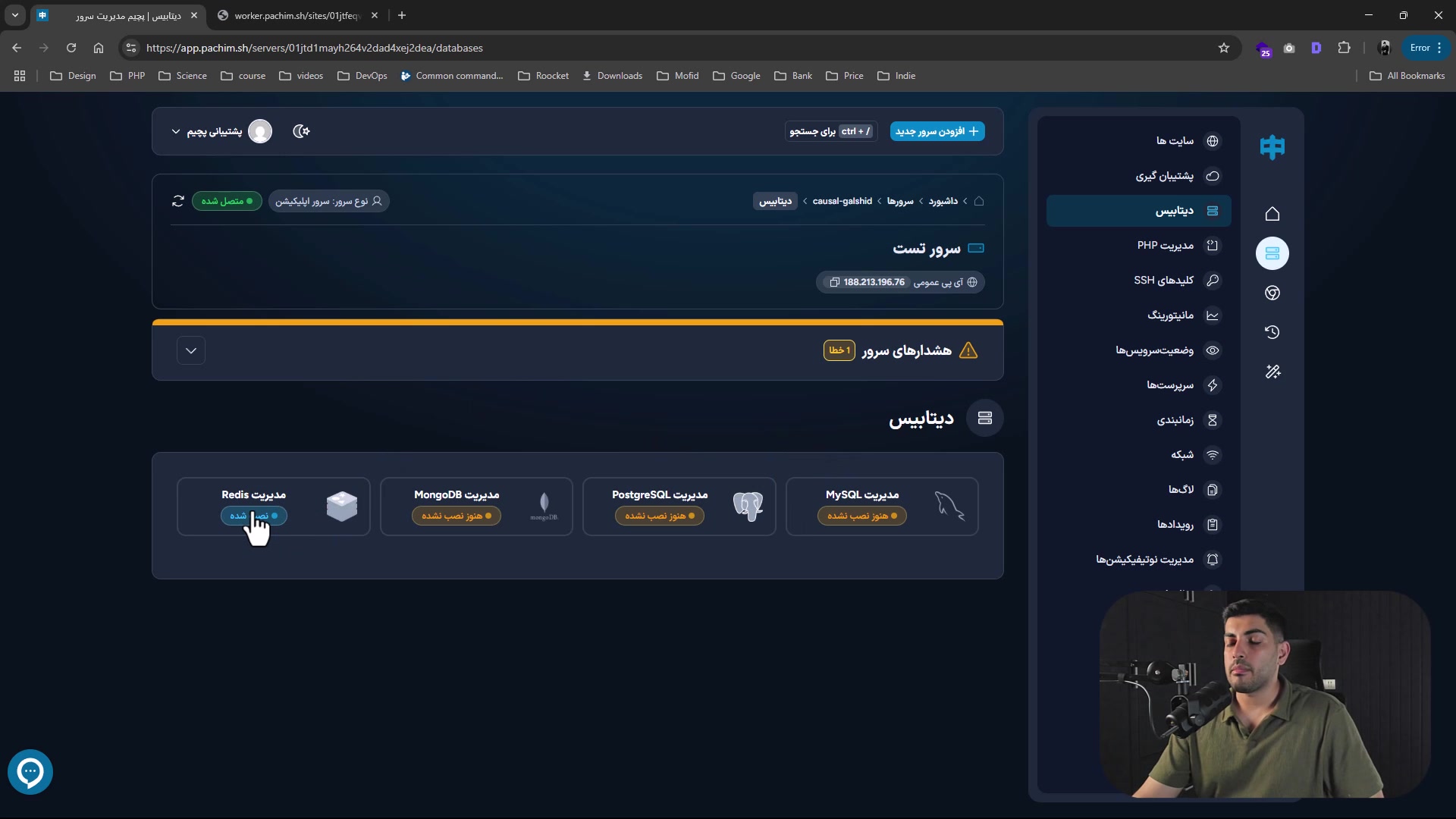Open the history clock icon in the rail
The height and width of the screenshot is (819, 1456).
1272,332
